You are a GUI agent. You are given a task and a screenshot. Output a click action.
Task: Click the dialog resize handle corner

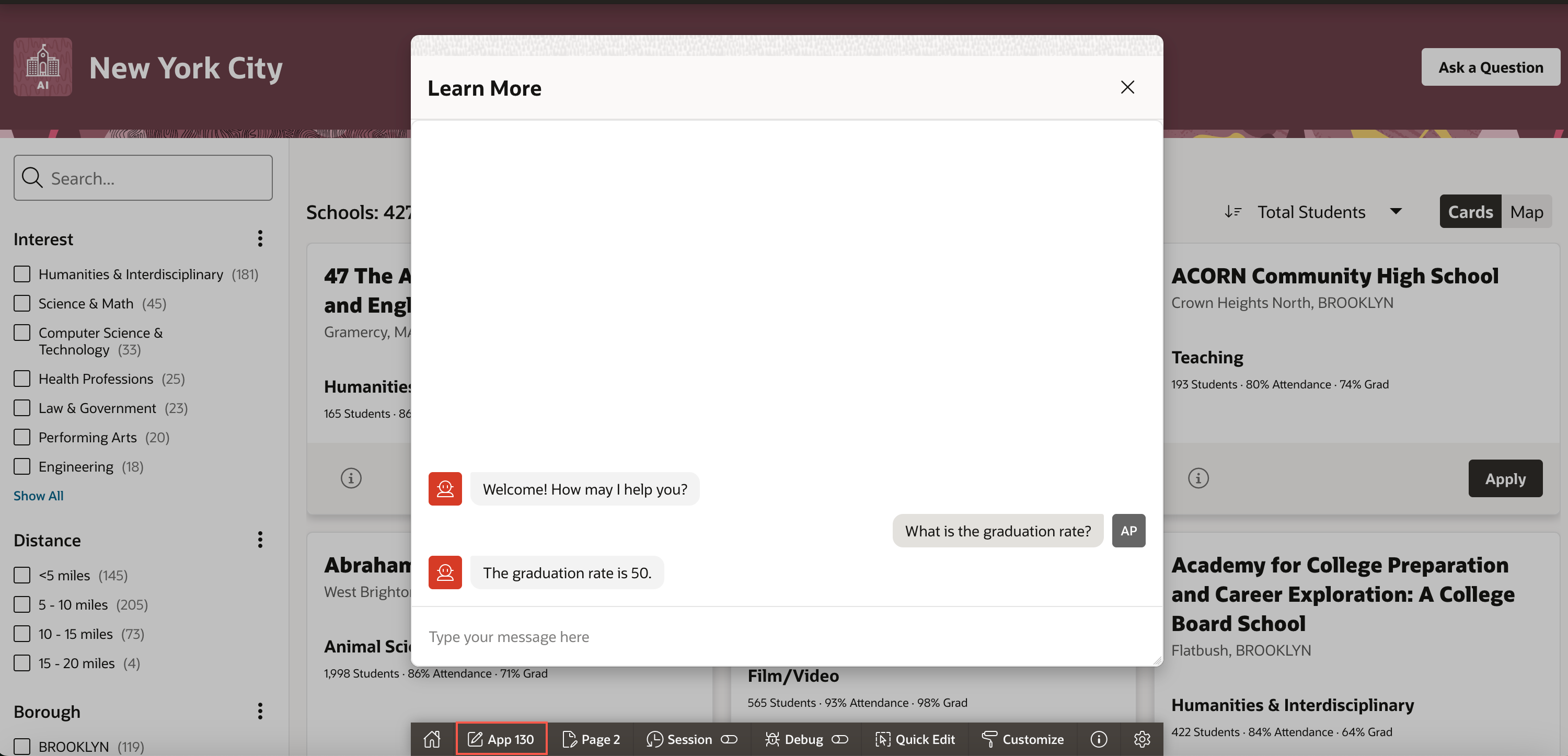[x=1157, y=660]
